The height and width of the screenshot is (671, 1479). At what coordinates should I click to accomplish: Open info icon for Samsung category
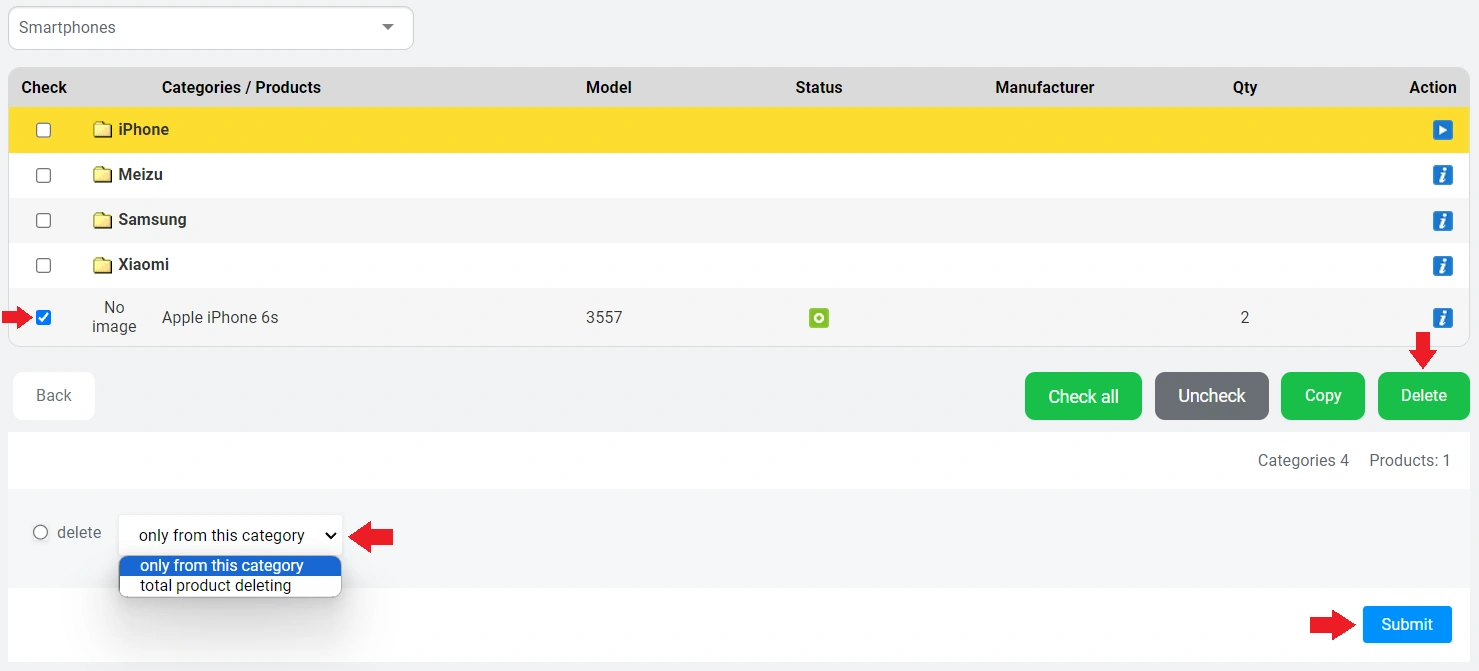(x=1442, y=220)
